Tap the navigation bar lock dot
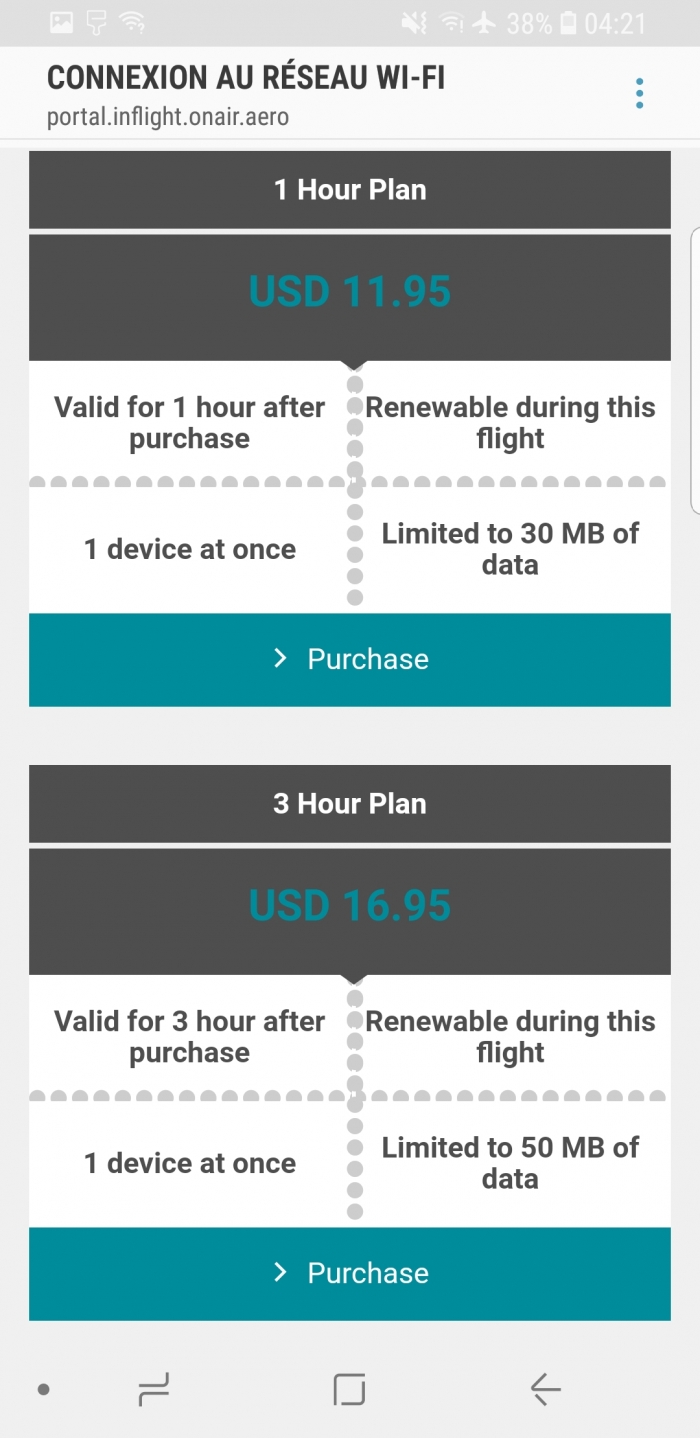The width and height of the screenshot is (700, 1438). click(x=43, y=1389)
